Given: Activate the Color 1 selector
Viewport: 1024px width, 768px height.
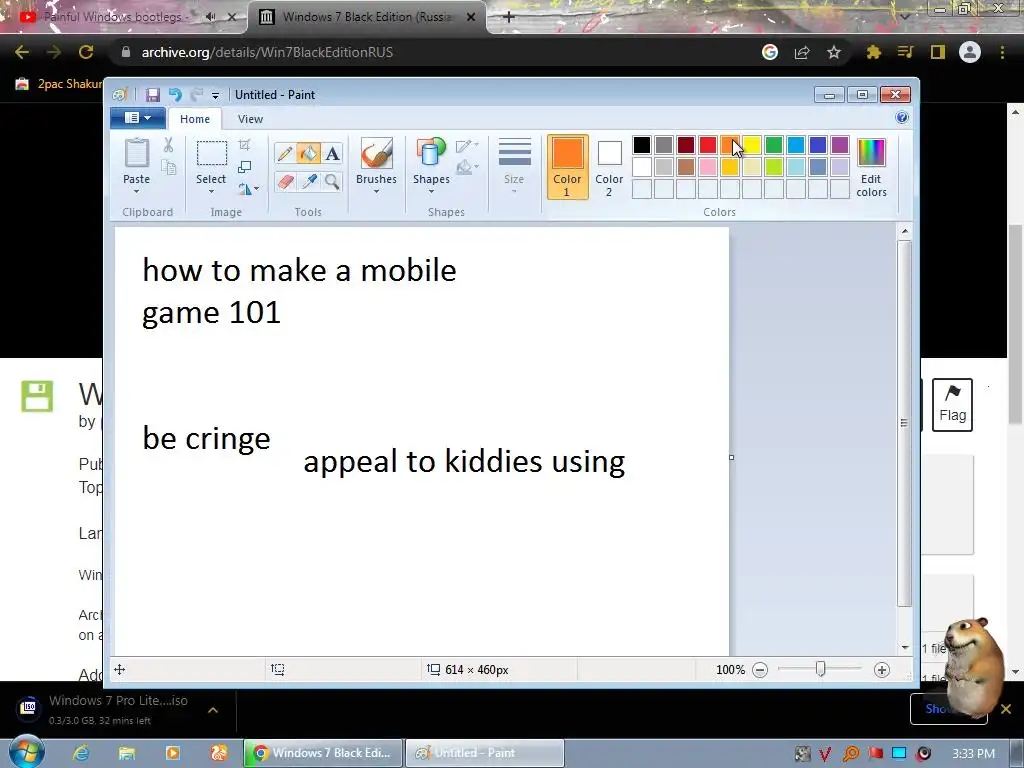Looking at the screenshot, I should tap(567, 167).
